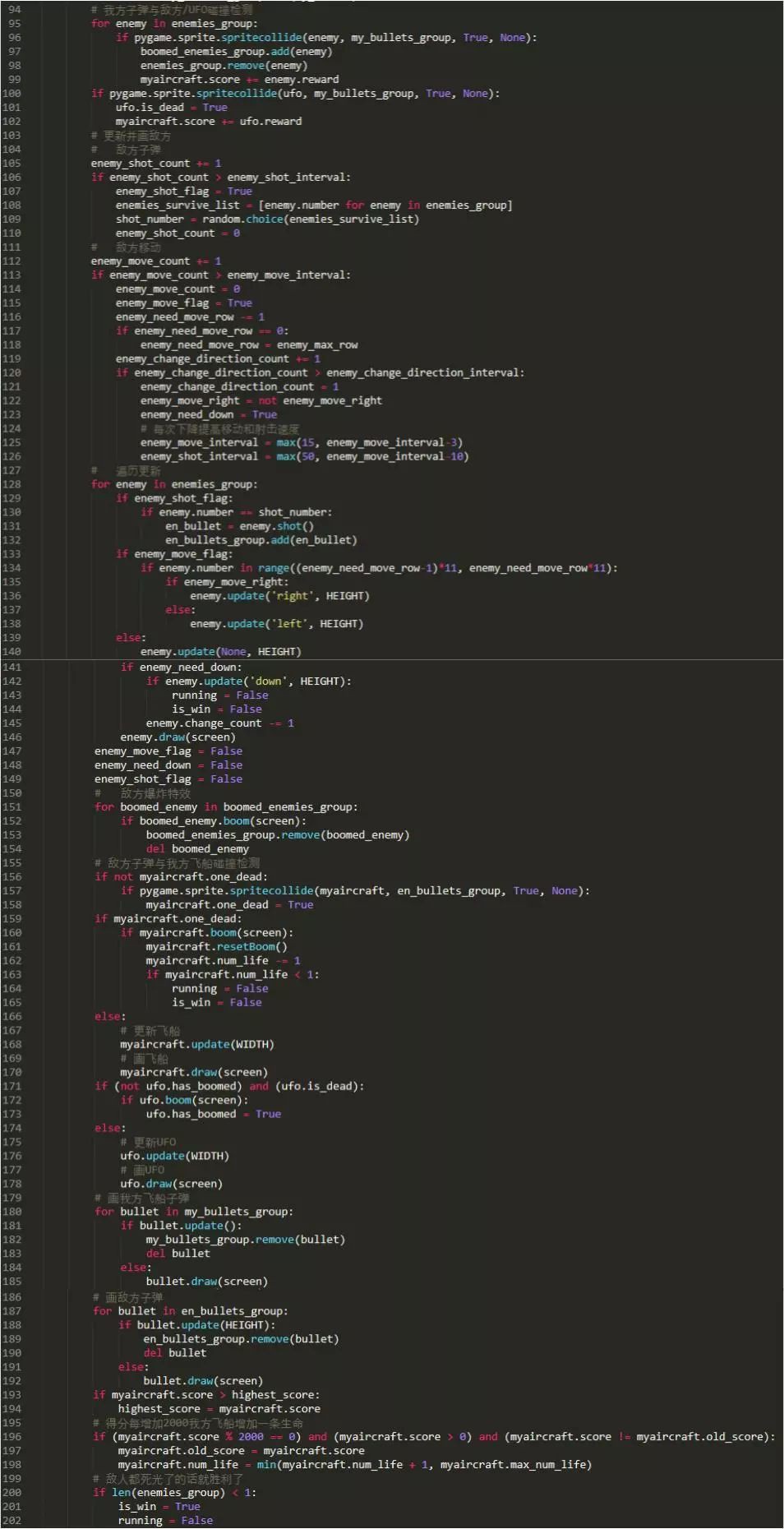Click line number 166 in the gutter
The height and width of the screenshot is (1529, 784).
click(12, 1017)
